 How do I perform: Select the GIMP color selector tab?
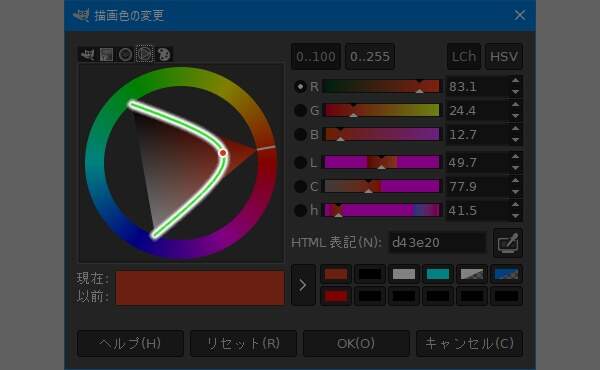[x=88, y=54]
